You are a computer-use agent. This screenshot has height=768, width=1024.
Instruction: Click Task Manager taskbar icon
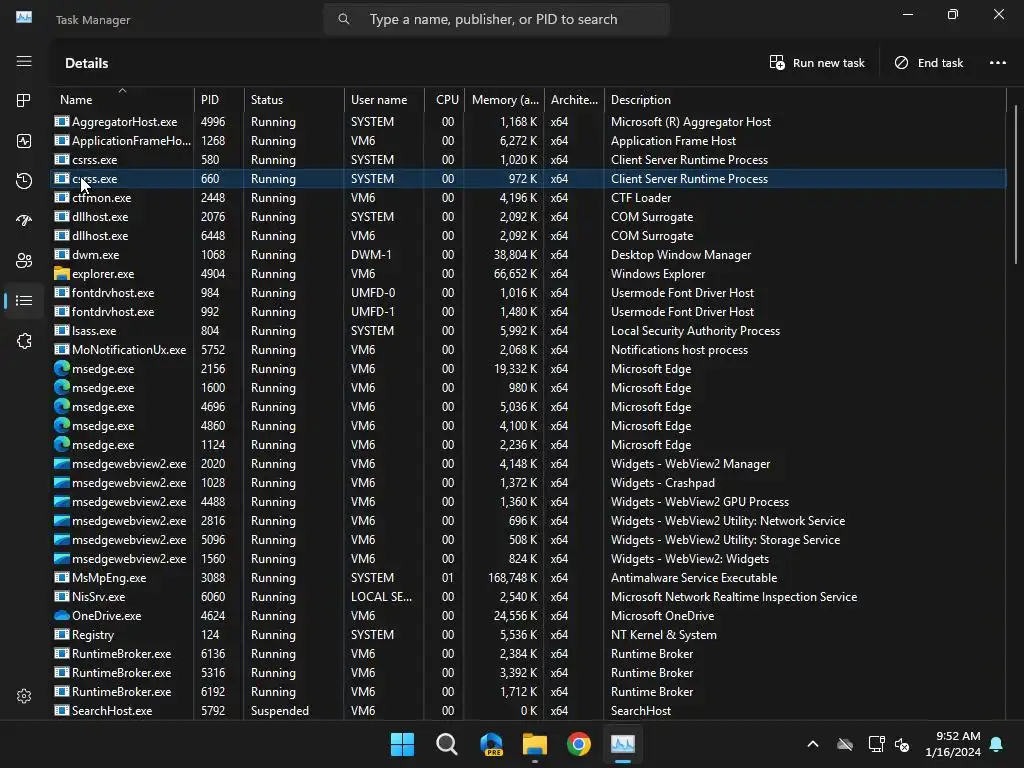pos(622,744)
